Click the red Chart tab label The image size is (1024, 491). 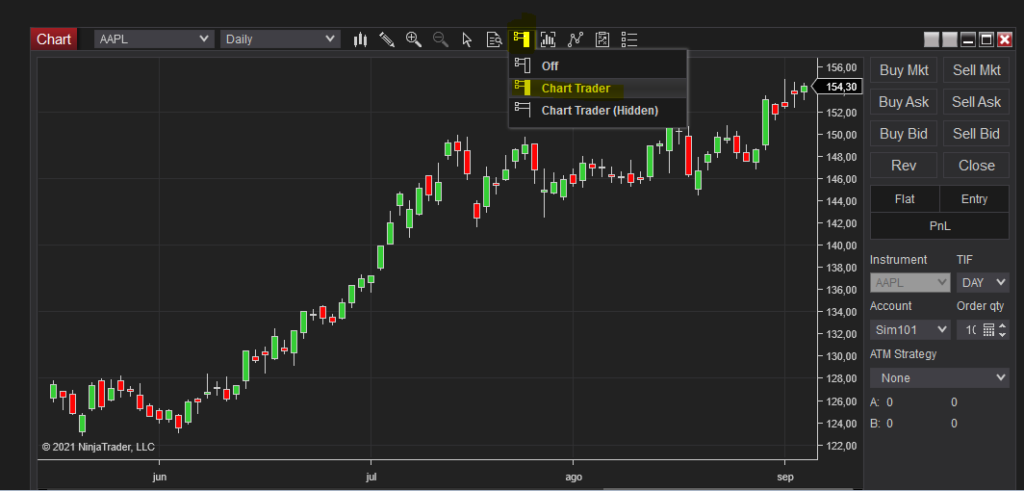54,39
